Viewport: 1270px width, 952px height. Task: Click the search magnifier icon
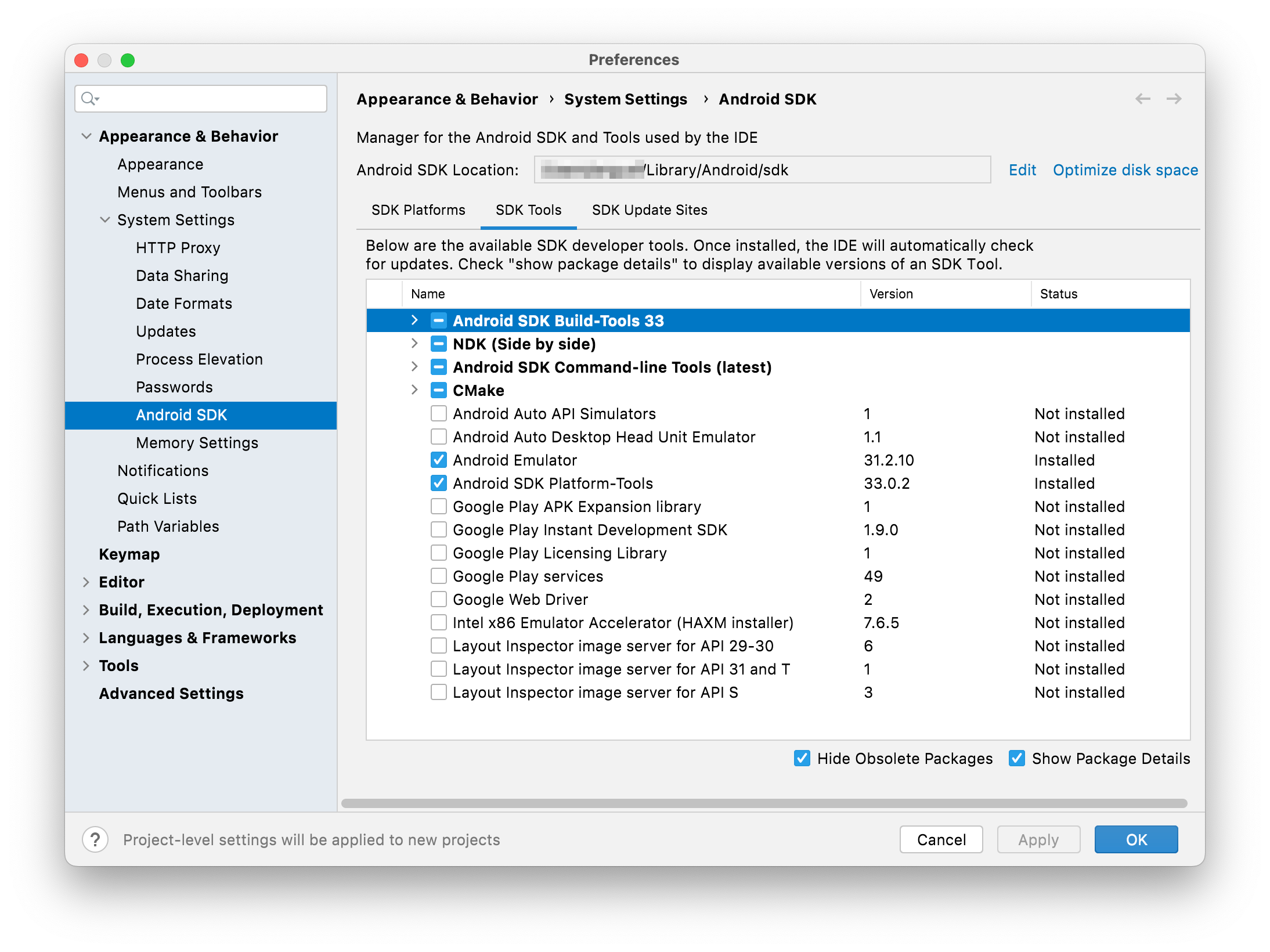(89, 99)
